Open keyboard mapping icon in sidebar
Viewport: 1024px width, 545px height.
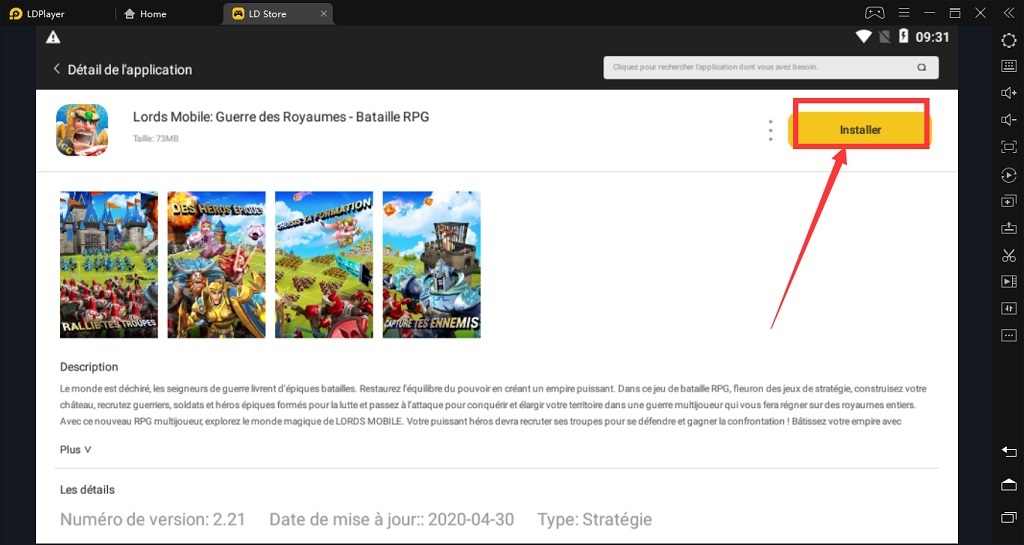tap(1008, 66)
